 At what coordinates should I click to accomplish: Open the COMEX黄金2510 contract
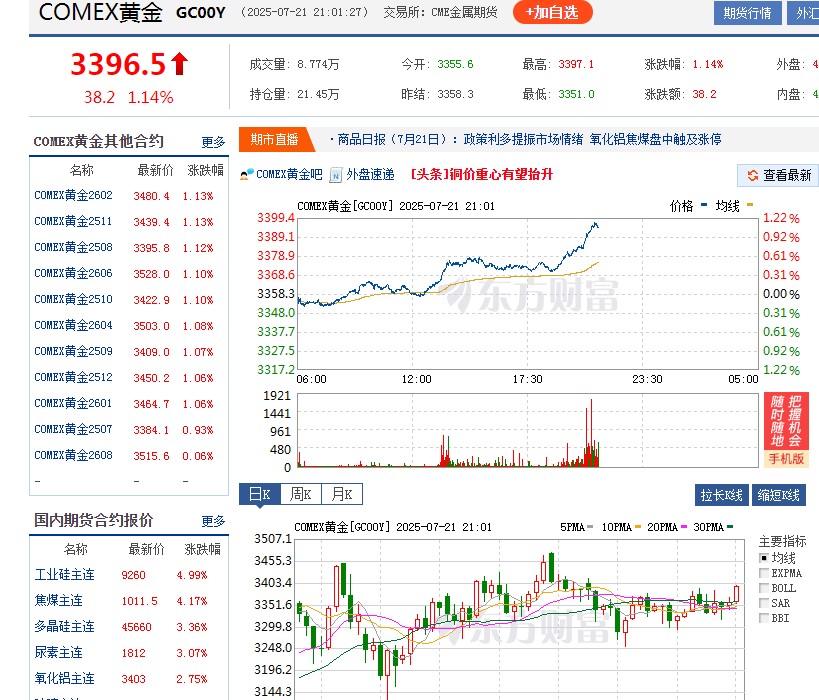73,299
